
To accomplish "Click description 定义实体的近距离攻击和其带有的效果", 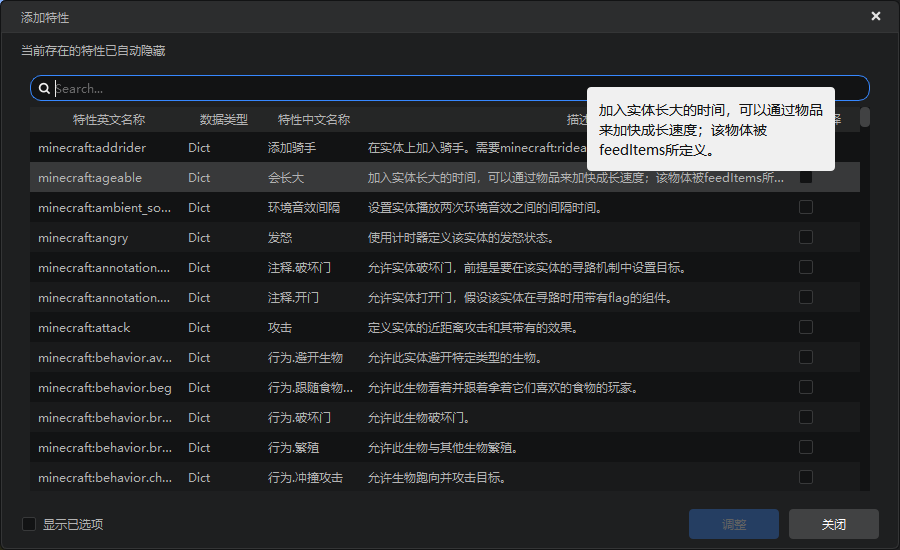I will (473, 327).
